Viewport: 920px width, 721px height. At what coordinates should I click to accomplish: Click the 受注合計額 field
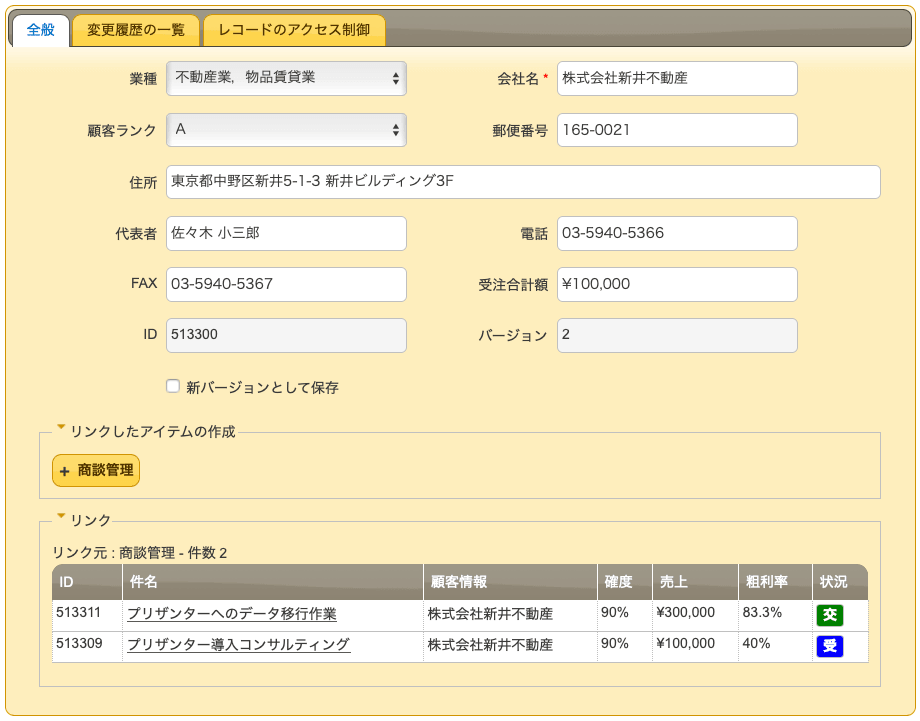click(x=677, y=285)
